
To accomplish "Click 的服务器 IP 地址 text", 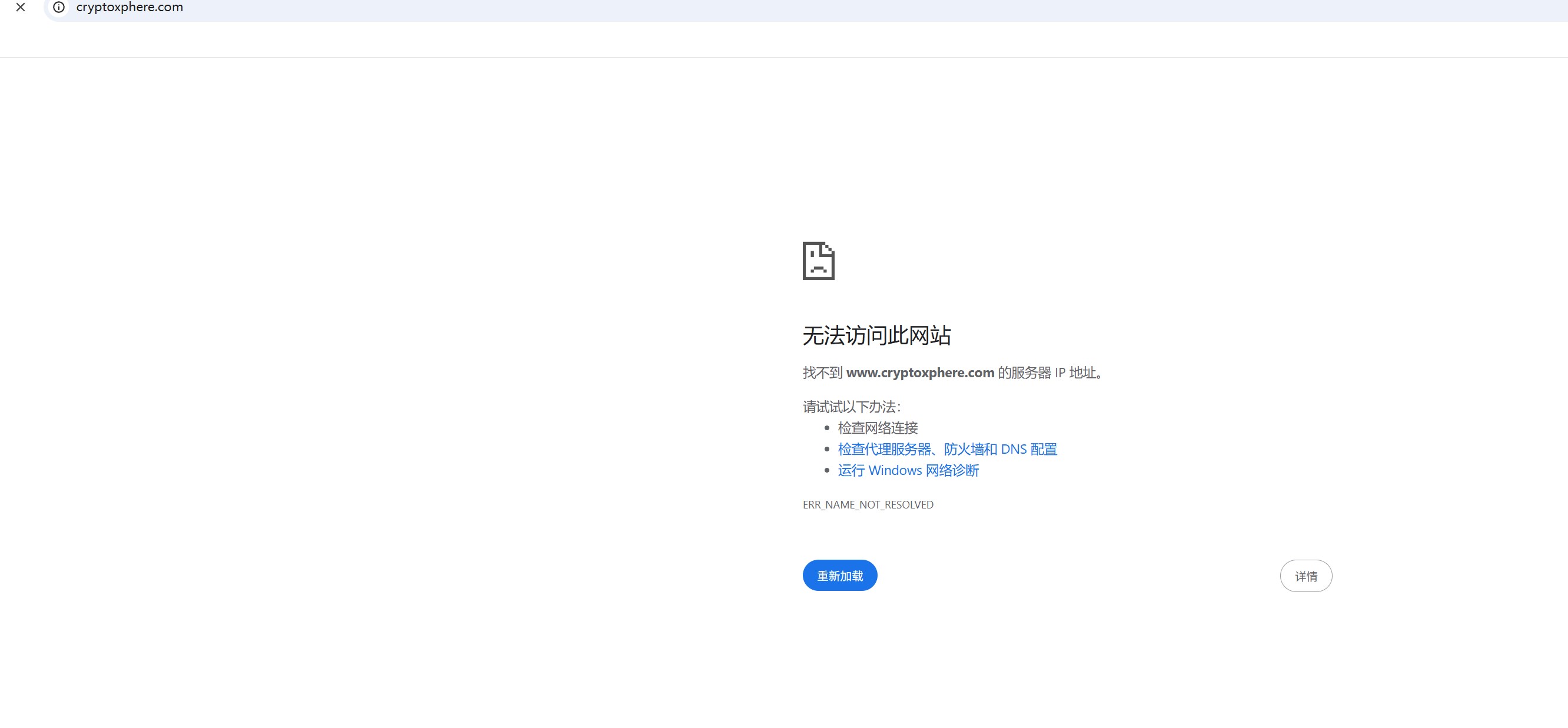I will pyautogui.click(x=1048, y=373).
